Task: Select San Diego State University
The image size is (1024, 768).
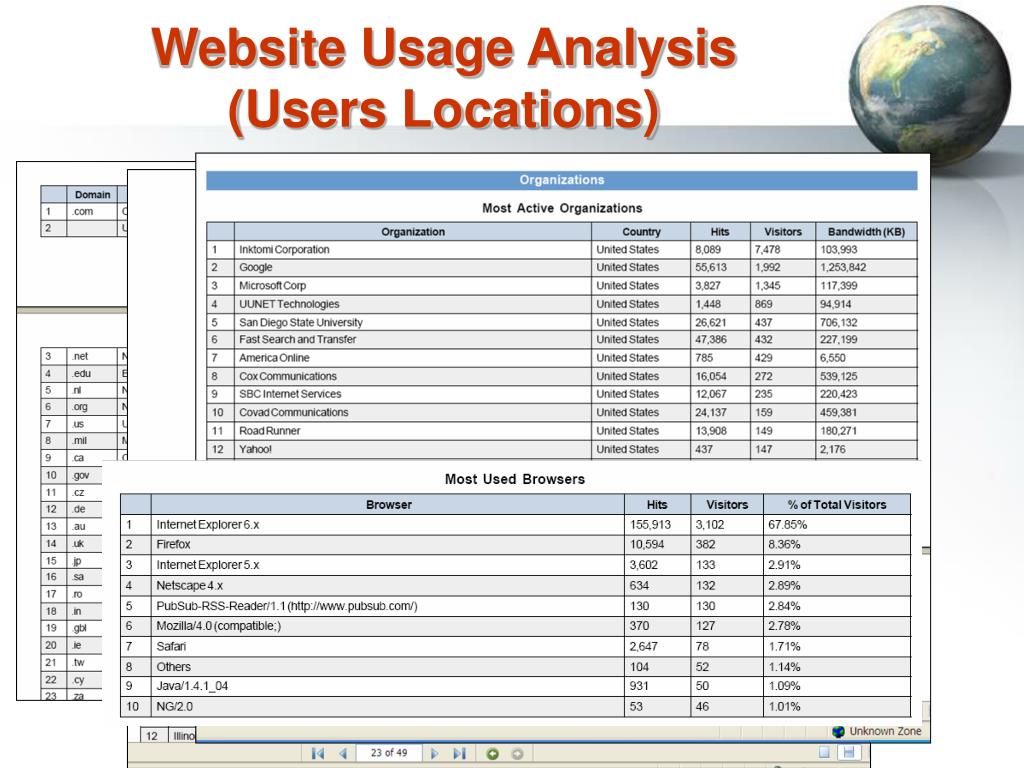Action: pos(562,323)
